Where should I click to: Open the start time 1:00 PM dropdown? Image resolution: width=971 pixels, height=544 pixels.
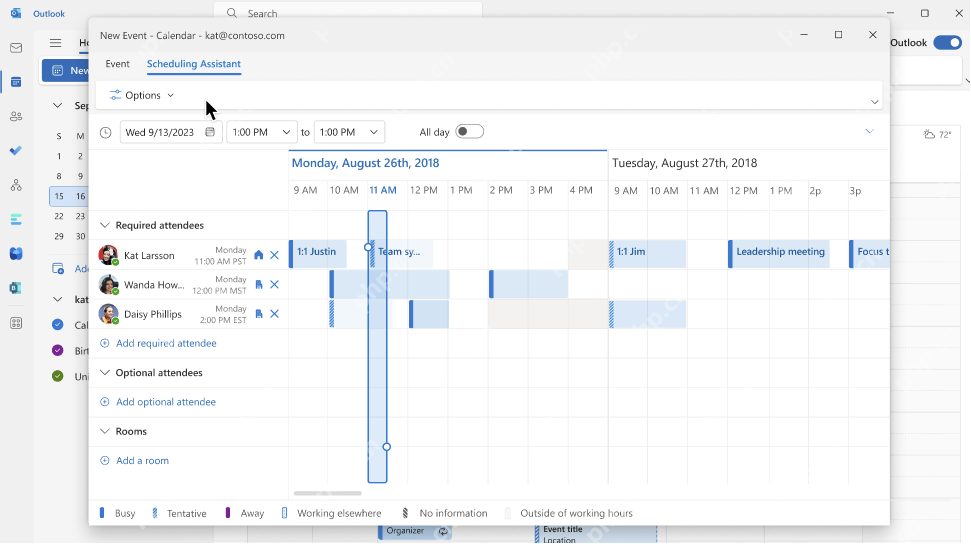pyautogui.click(x=262, y=132)
